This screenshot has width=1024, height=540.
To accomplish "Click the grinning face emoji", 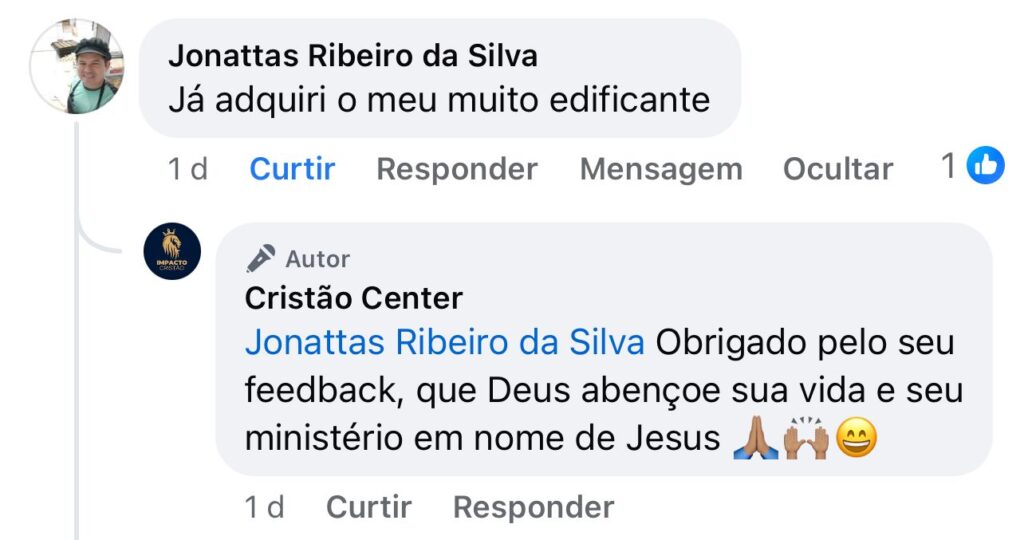I will (855, 439).
